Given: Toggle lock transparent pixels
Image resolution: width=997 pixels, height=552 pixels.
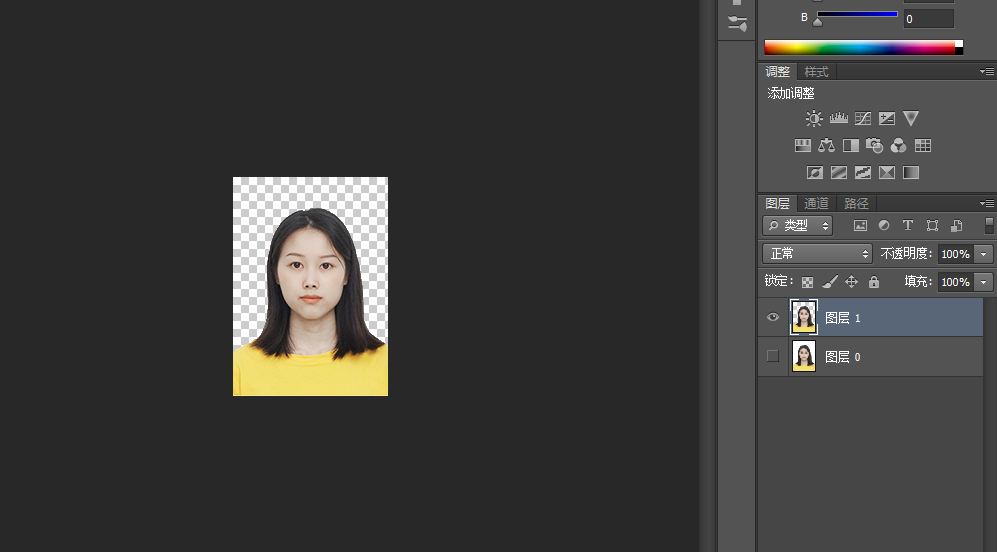Looking at the screenshot, I should pyautogui.click(x=808, y=282).
